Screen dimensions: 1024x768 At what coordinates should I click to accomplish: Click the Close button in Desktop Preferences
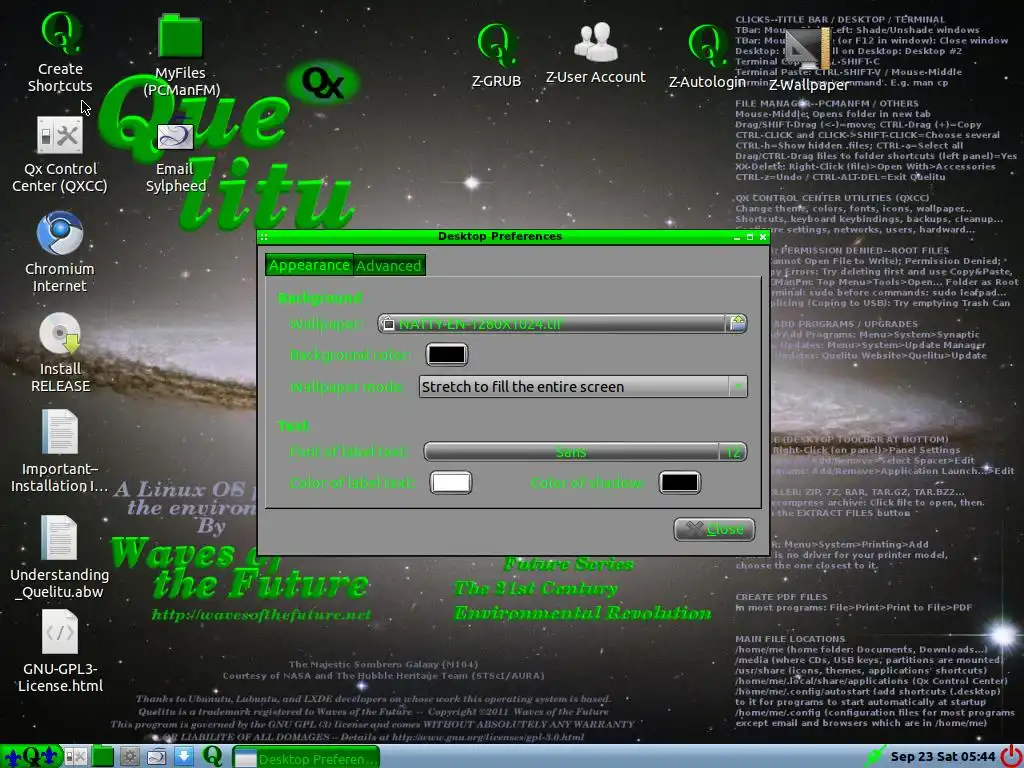point(714,529)
